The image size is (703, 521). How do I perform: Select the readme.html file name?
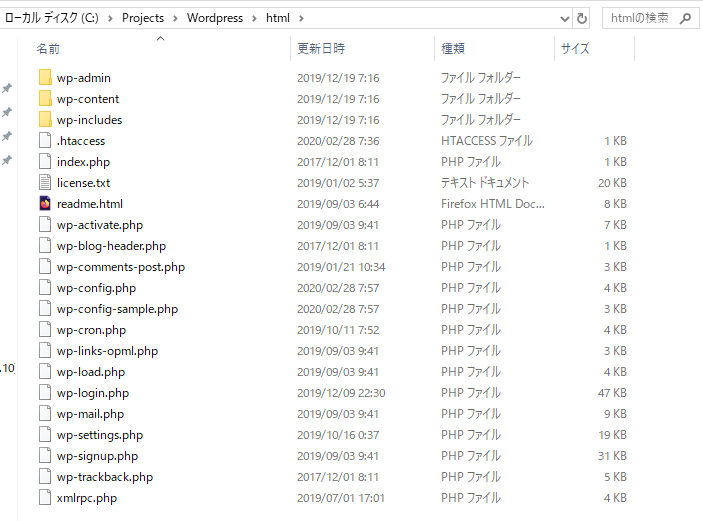point(90,204)
